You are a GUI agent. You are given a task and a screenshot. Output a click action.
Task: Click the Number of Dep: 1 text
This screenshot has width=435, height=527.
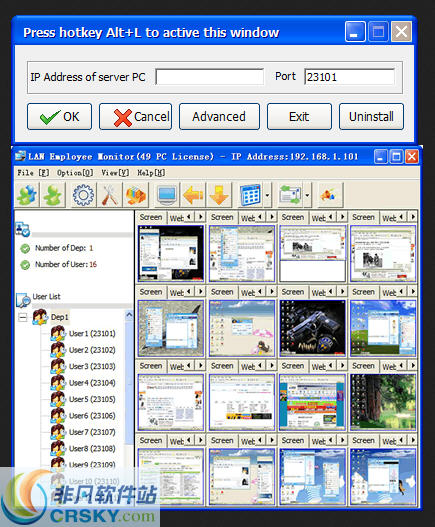point(64,248)
